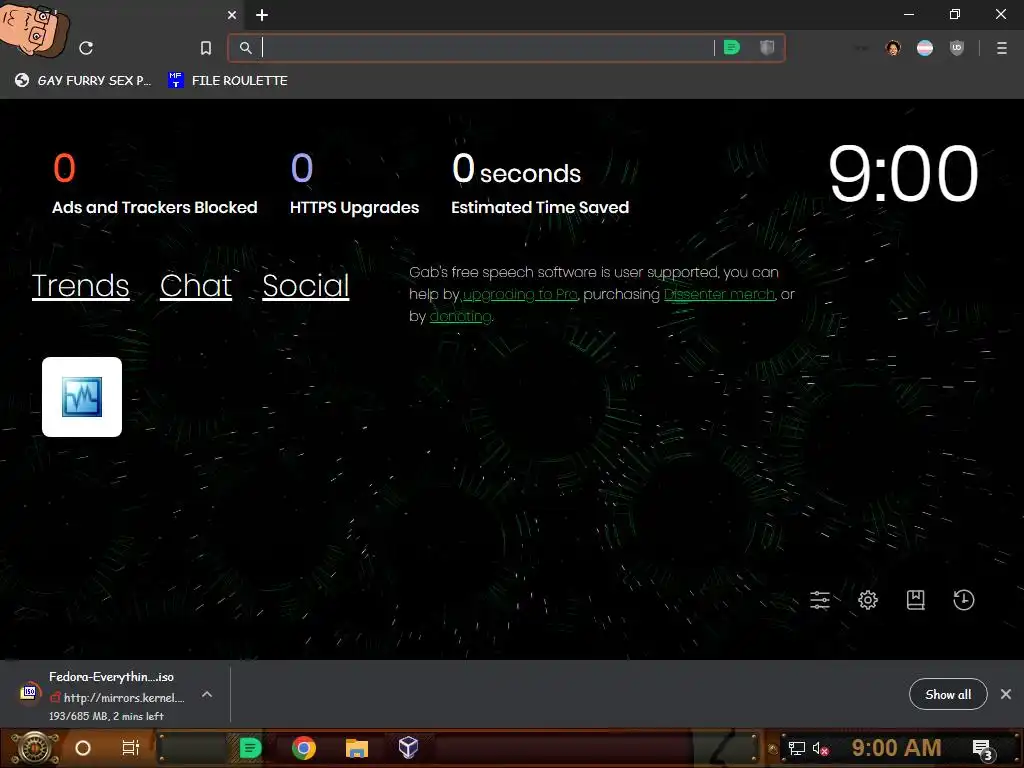This screenshot has height=768, width=1024.
Task: Open the browser hamburger menu
Action: [1002, 48]
